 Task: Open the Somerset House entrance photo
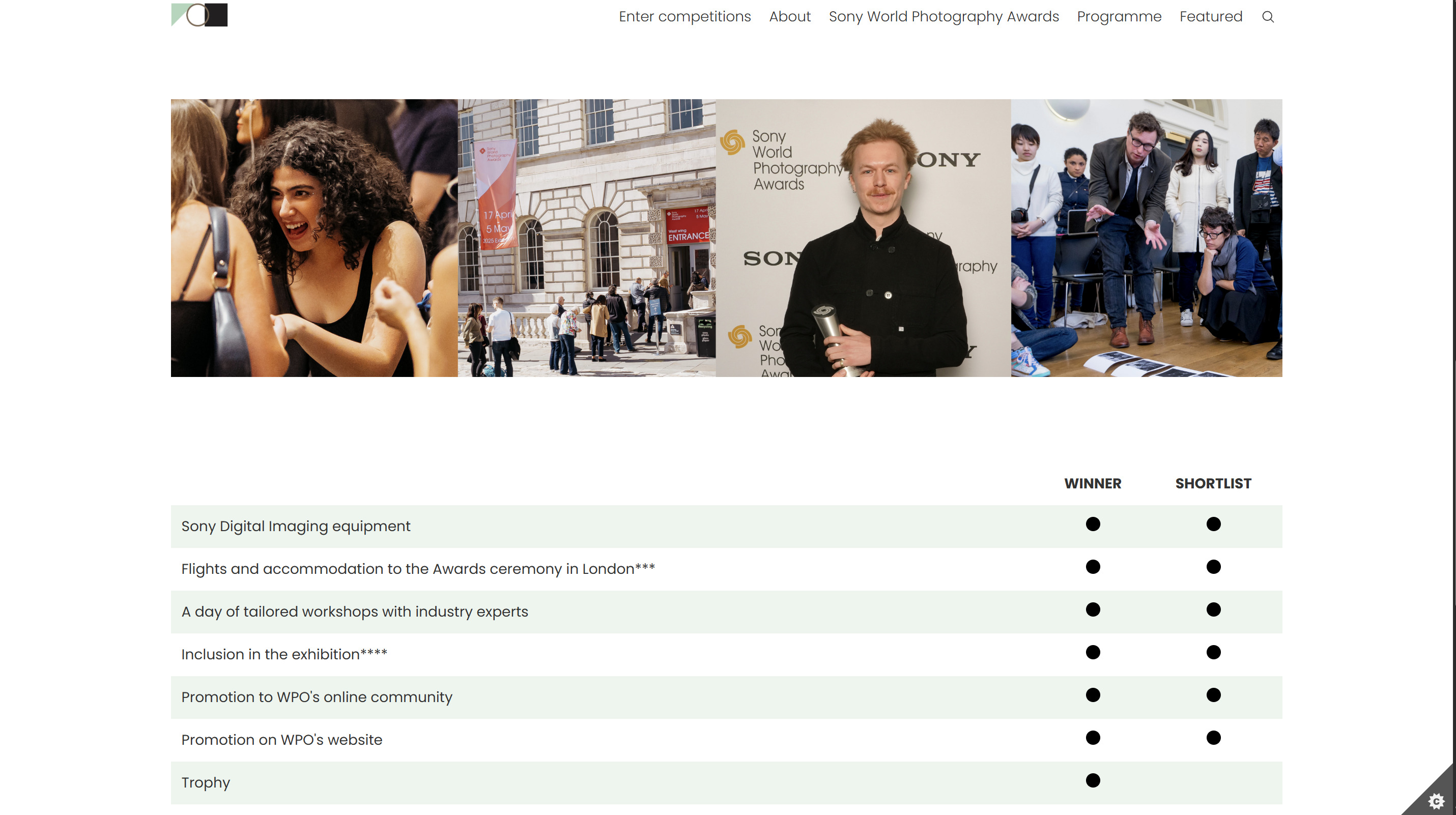tap(586, 238)
